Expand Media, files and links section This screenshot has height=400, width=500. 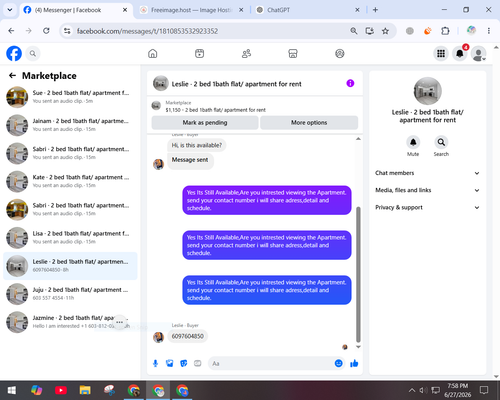click(427, 190)
